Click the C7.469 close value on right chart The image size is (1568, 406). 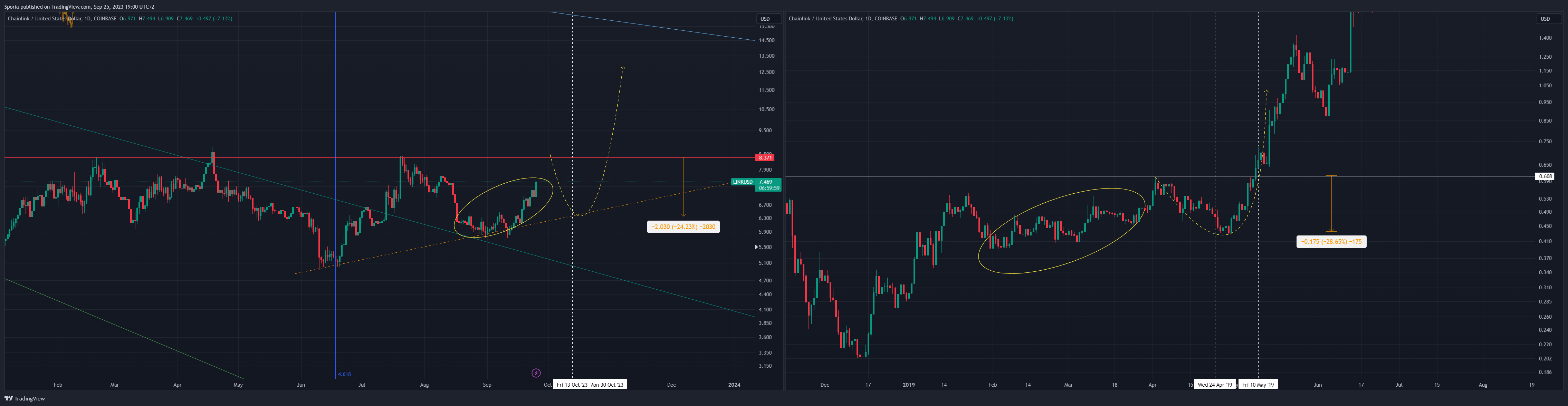[965, 19]
